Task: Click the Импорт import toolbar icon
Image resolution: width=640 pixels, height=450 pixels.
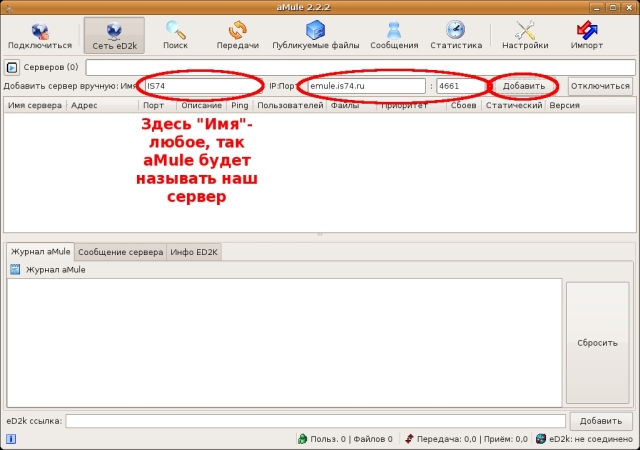Action: tap(586, 35)
